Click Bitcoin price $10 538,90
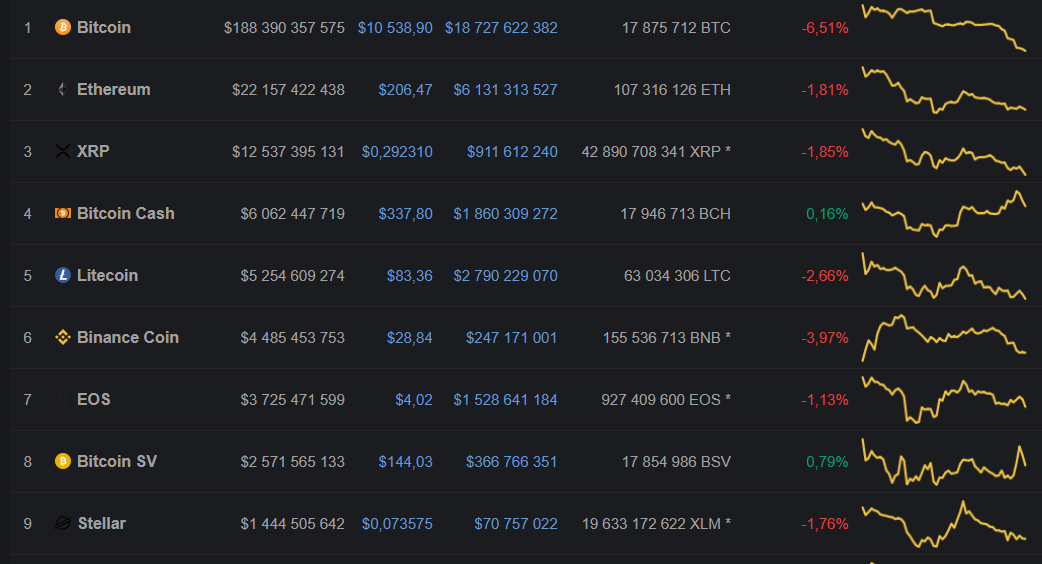Viewport: 1042px width, 564px height. 395,27
